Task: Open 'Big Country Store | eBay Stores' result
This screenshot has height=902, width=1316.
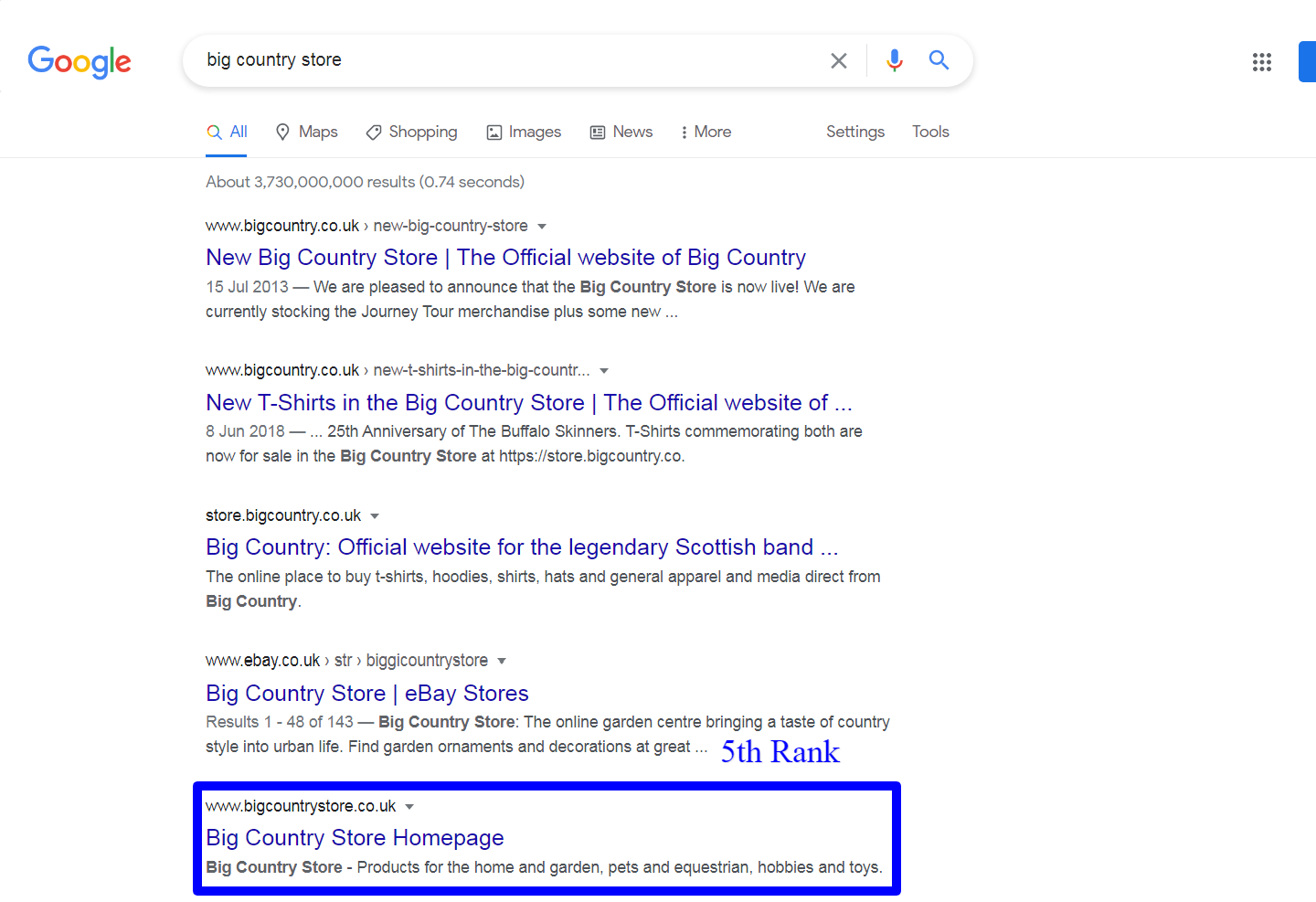Action: pos(367,693)
